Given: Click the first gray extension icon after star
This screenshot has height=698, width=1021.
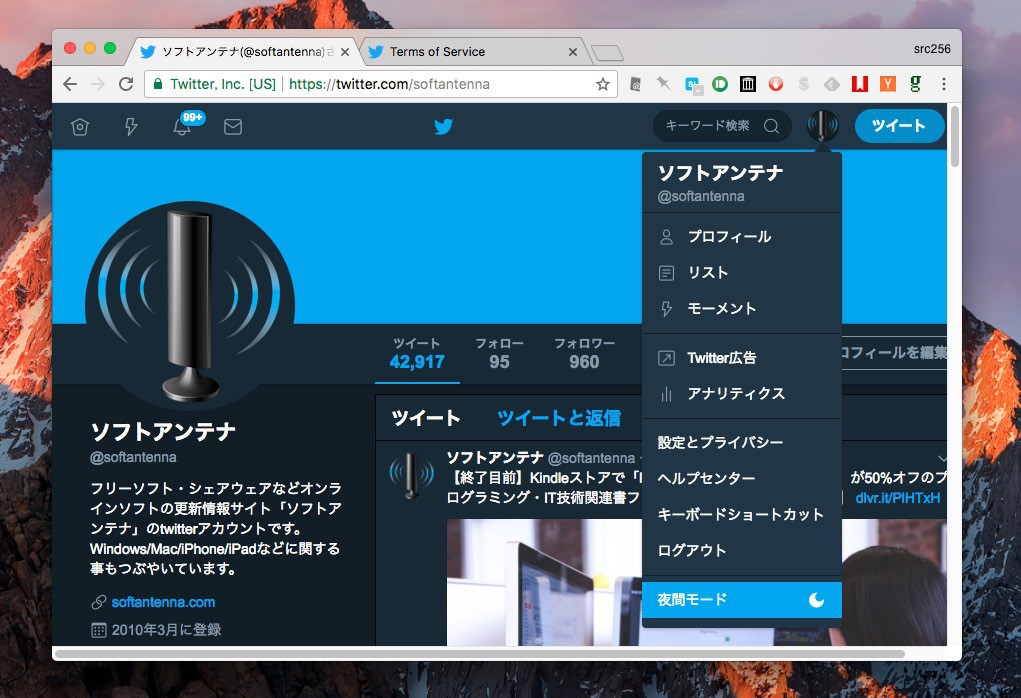Looking at the screenshot, I should pyautogui.click(x=636, y=84).
